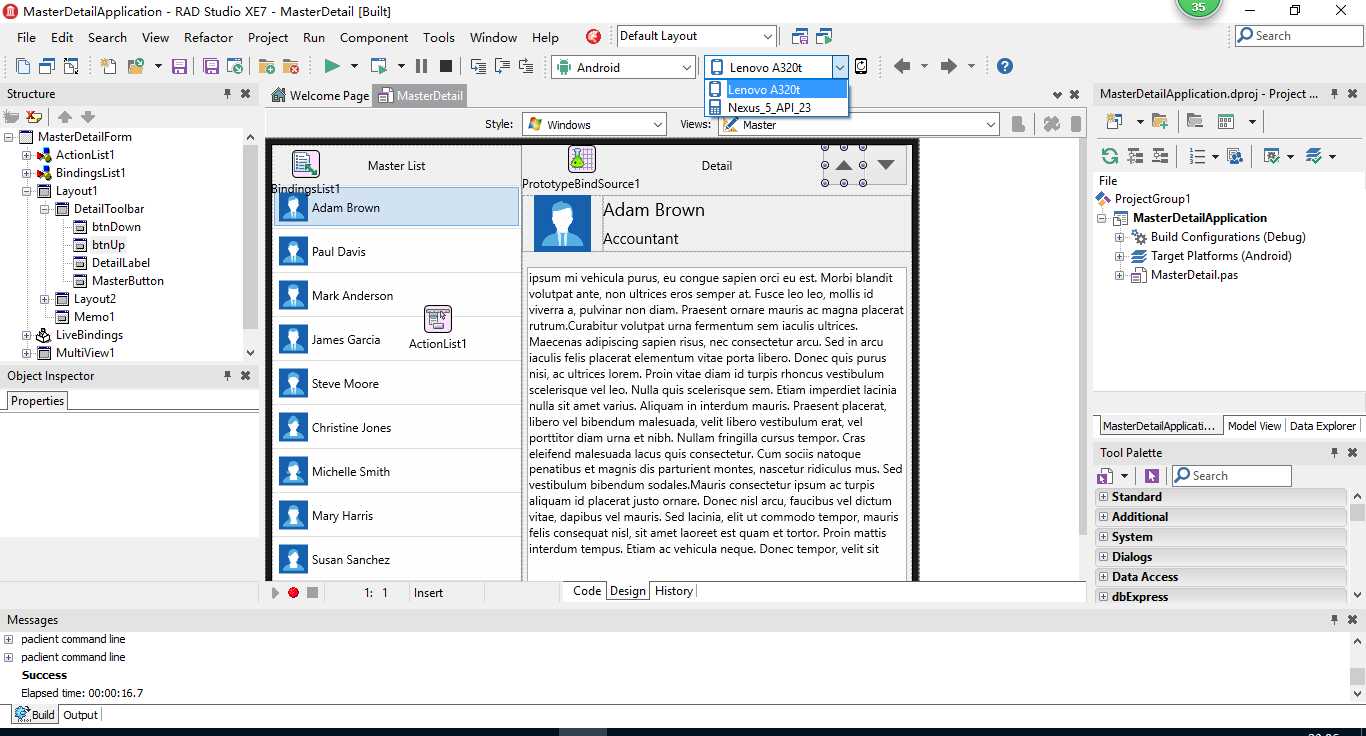This screenshot has height=736, width=1366.
Task: Open the Tools menu
Action: click(438, 37)
